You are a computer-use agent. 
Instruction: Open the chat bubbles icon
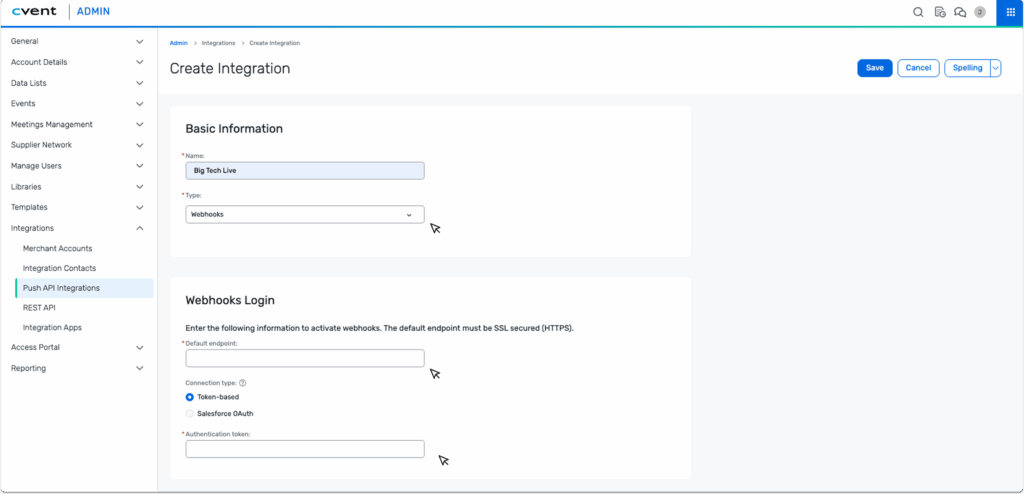pyautogui.click(x=960, y=12)
